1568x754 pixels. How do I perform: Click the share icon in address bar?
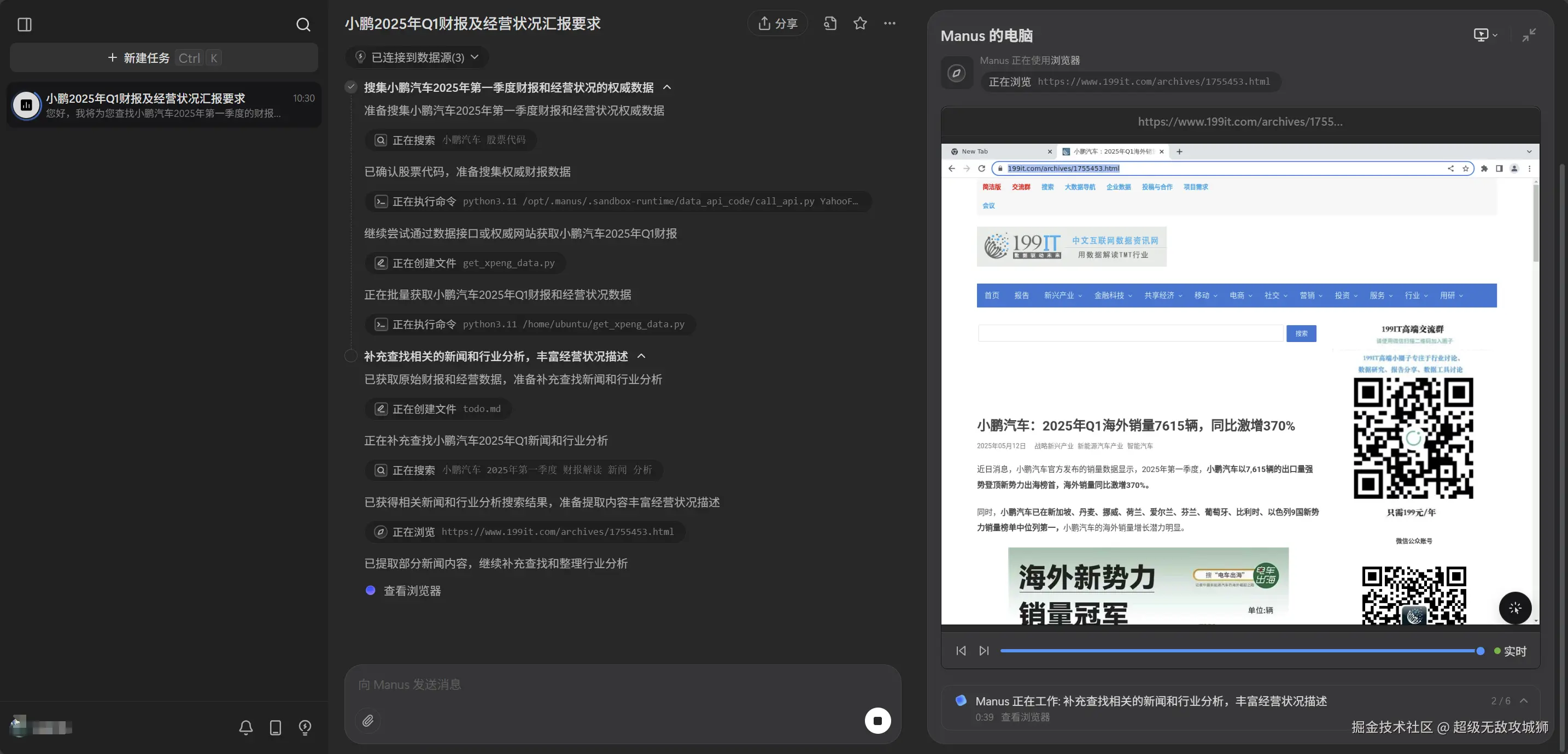tap(1450, 169)
